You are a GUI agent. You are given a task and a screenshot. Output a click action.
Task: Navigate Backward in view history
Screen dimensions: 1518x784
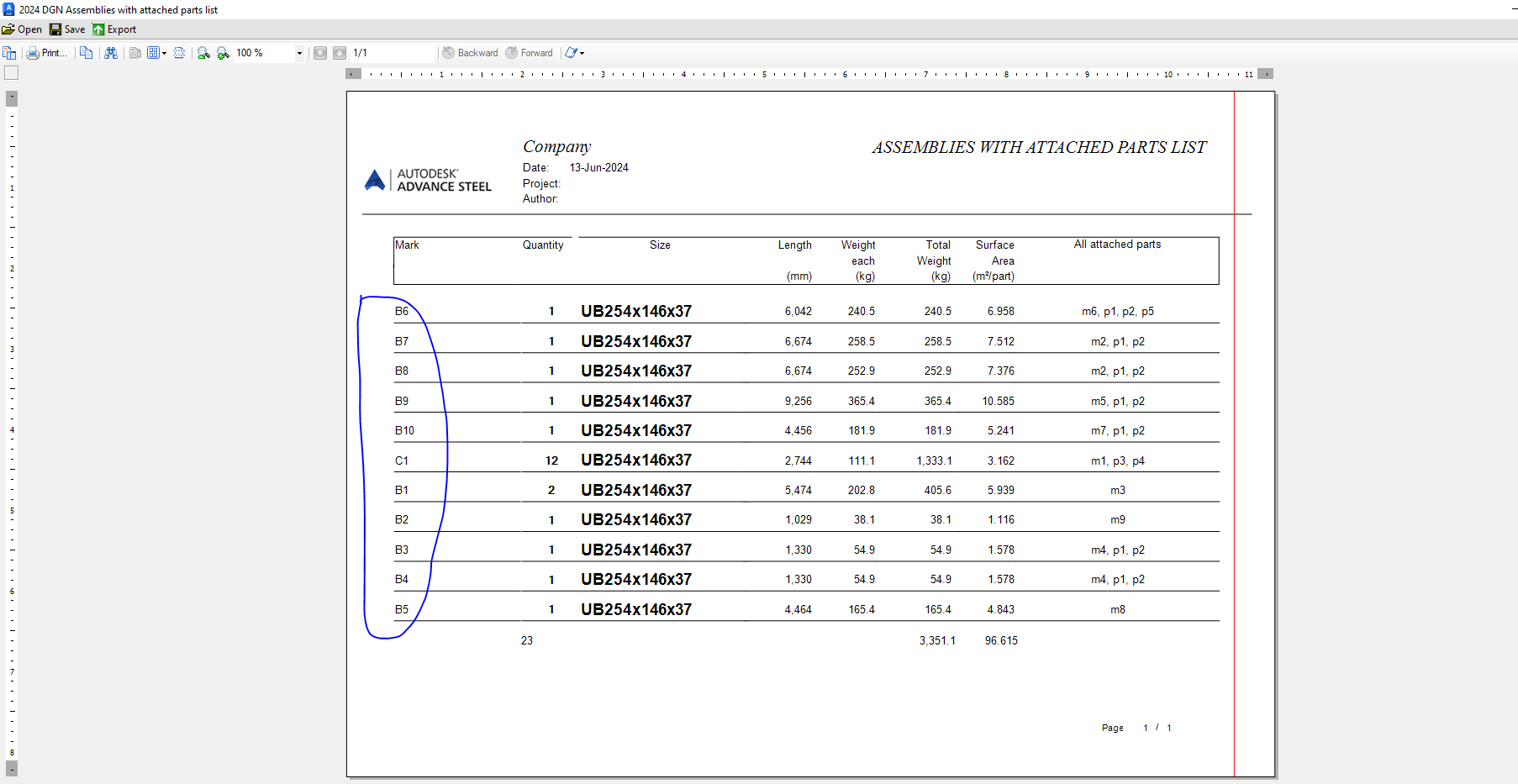(471, 52)
